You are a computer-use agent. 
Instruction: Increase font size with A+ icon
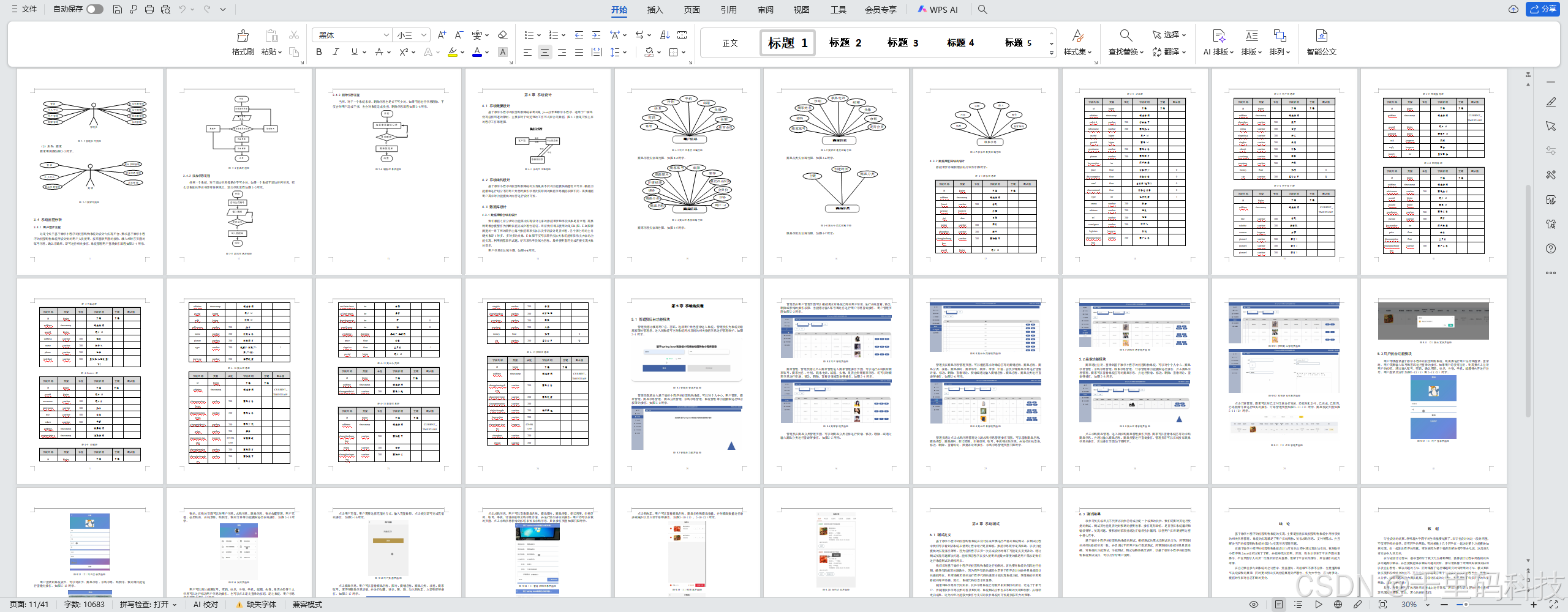tap(442, 35)
